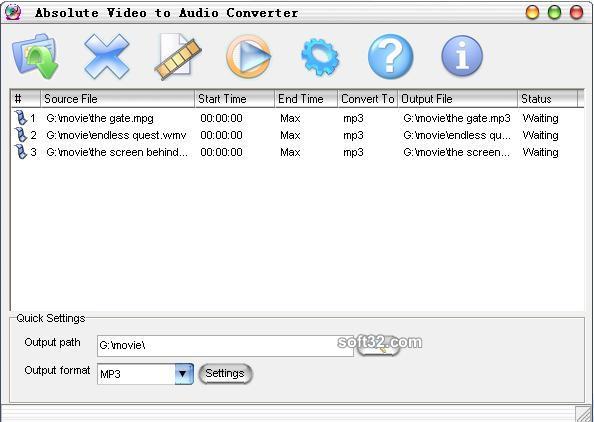Click the resize grip in bottom corner
Viewport: 594px width, 422px height.
tap(583, 413)
